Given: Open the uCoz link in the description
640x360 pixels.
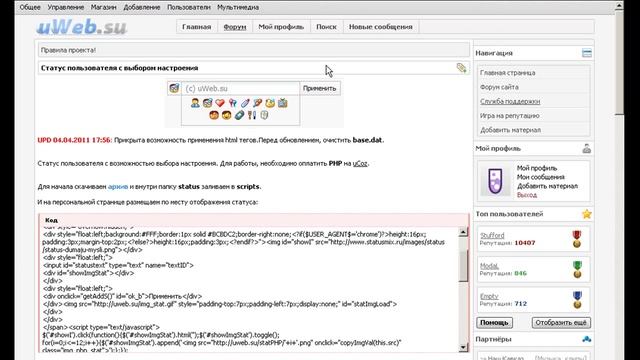Looking at the screenshot, I should [360, 163].
